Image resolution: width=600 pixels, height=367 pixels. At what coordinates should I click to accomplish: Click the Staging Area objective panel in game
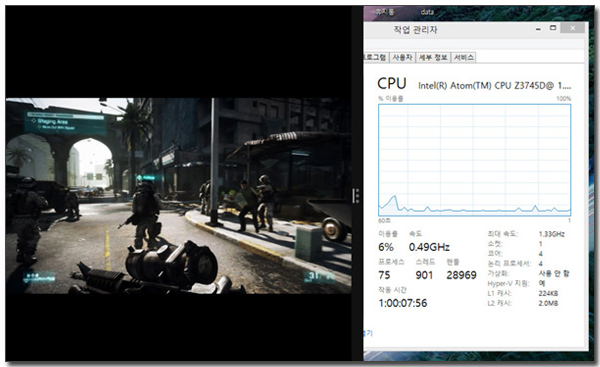click(66, 122)
